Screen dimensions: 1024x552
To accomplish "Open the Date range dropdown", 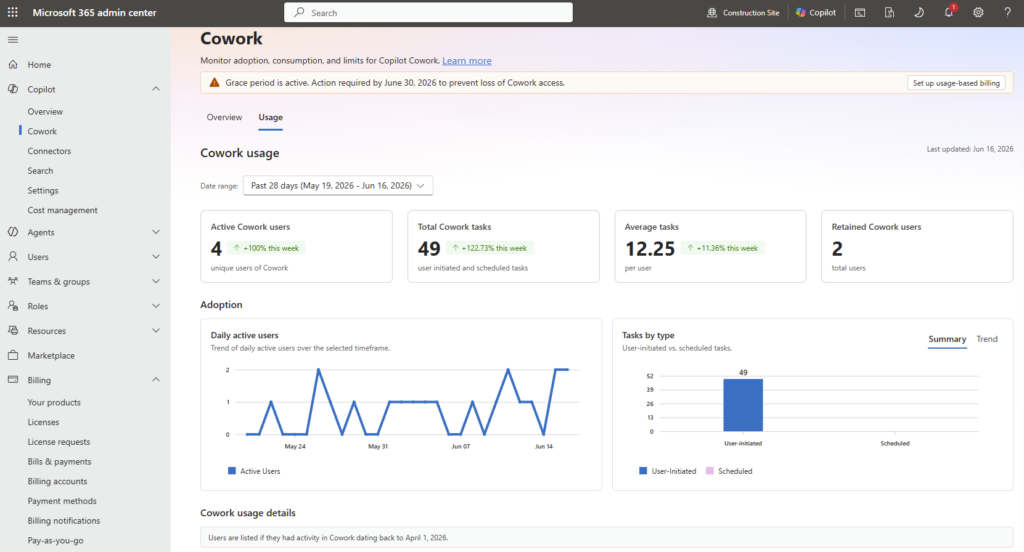I will coord(338,186).
